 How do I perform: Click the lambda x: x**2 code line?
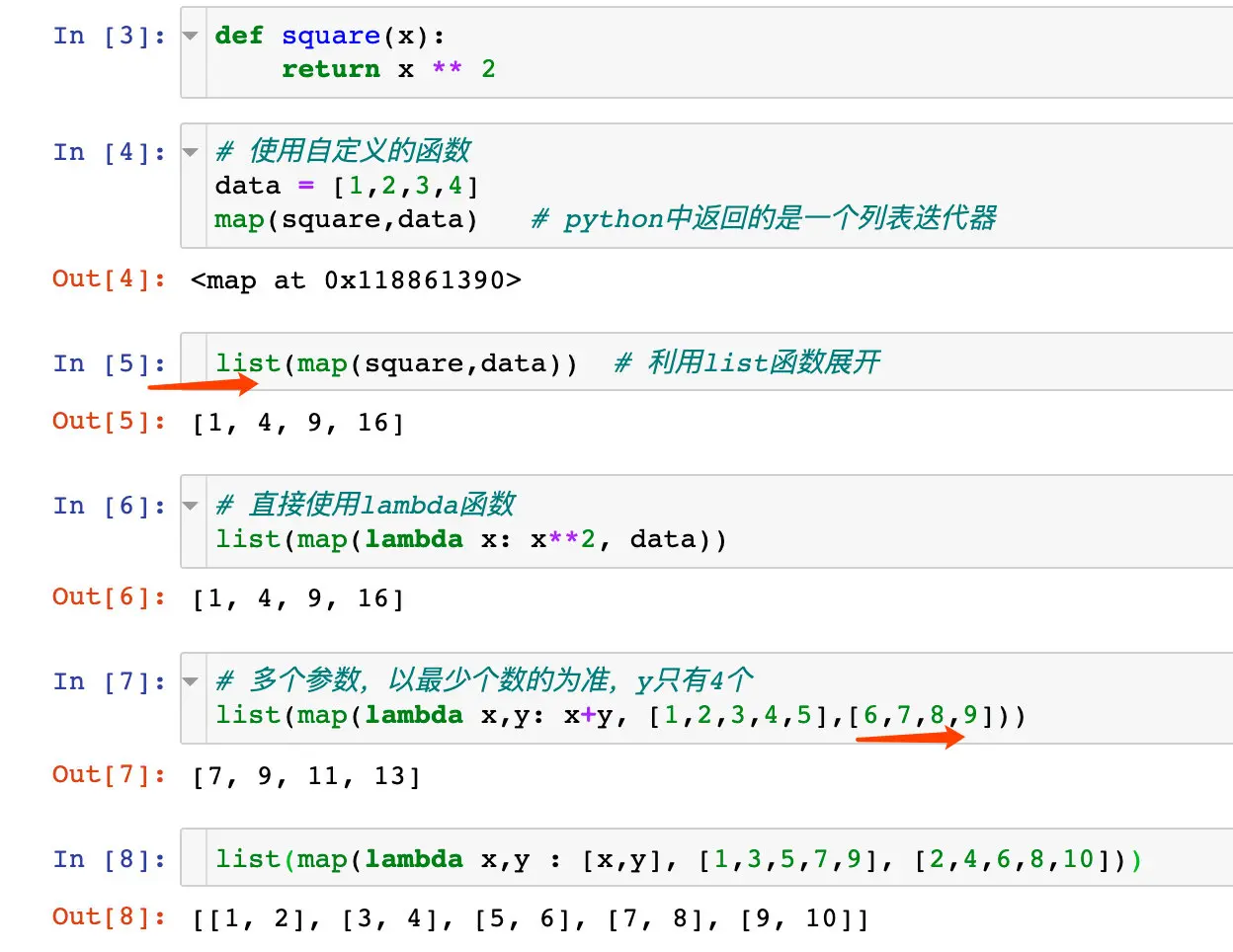(x=471, y=539)
